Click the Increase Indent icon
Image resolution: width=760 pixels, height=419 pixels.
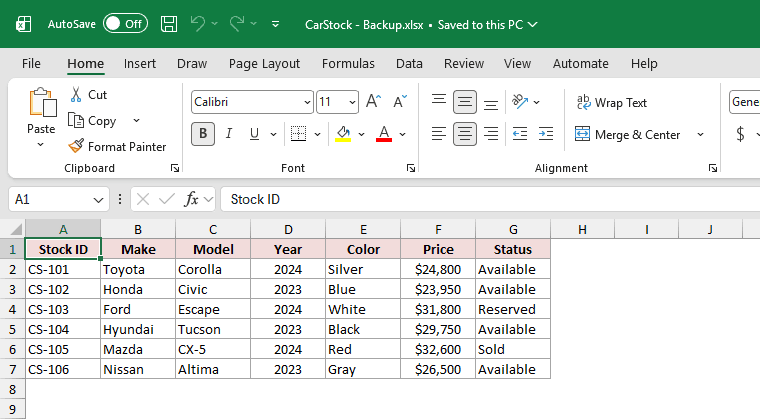coord(546,134)
